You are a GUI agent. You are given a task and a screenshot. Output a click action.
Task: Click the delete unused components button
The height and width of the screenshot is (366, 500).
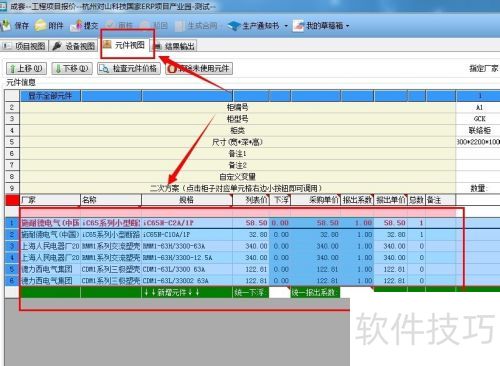pos(199,69)
